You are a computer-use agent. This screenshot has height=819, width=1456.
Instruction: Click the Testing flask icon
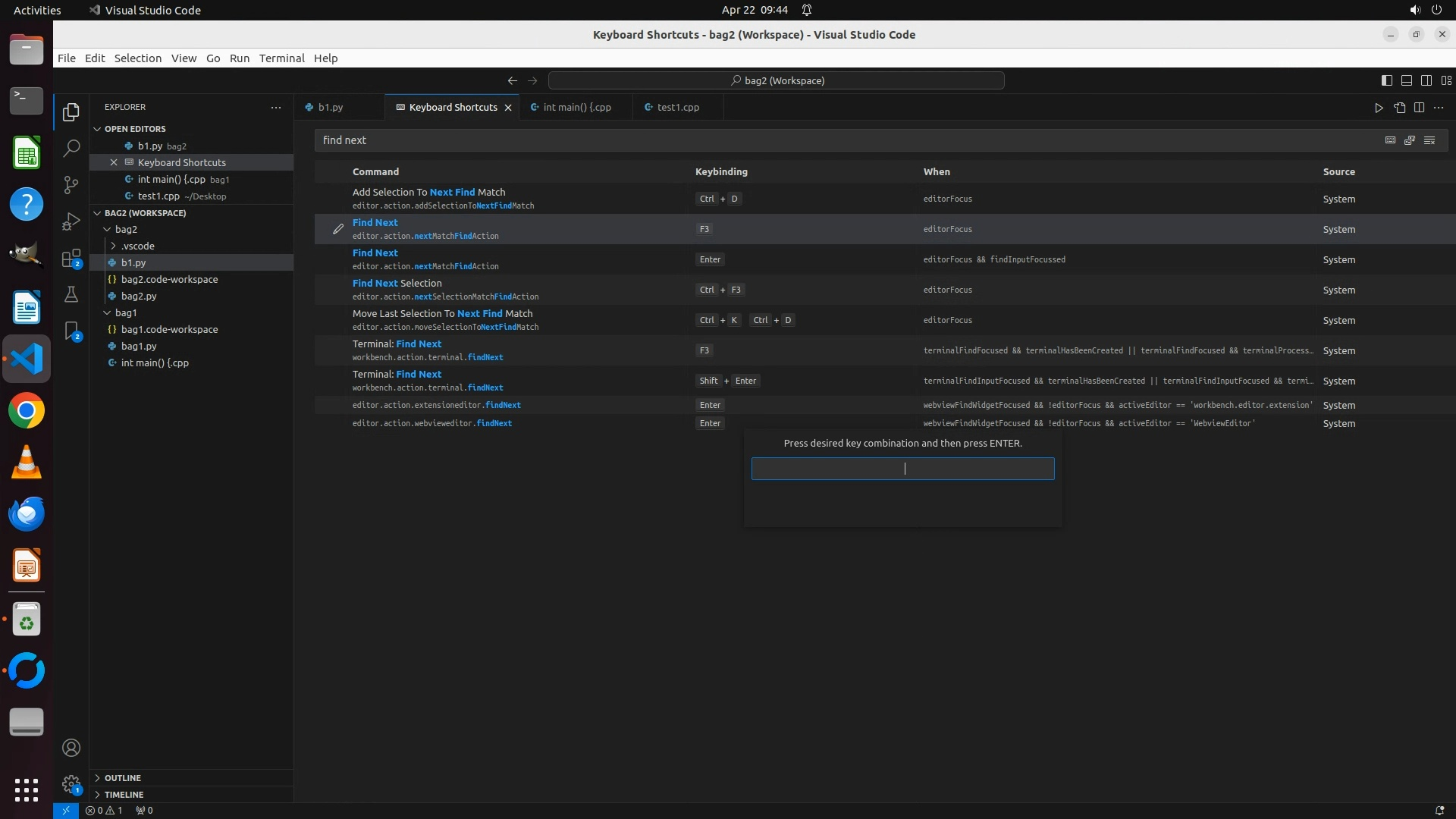71,294
